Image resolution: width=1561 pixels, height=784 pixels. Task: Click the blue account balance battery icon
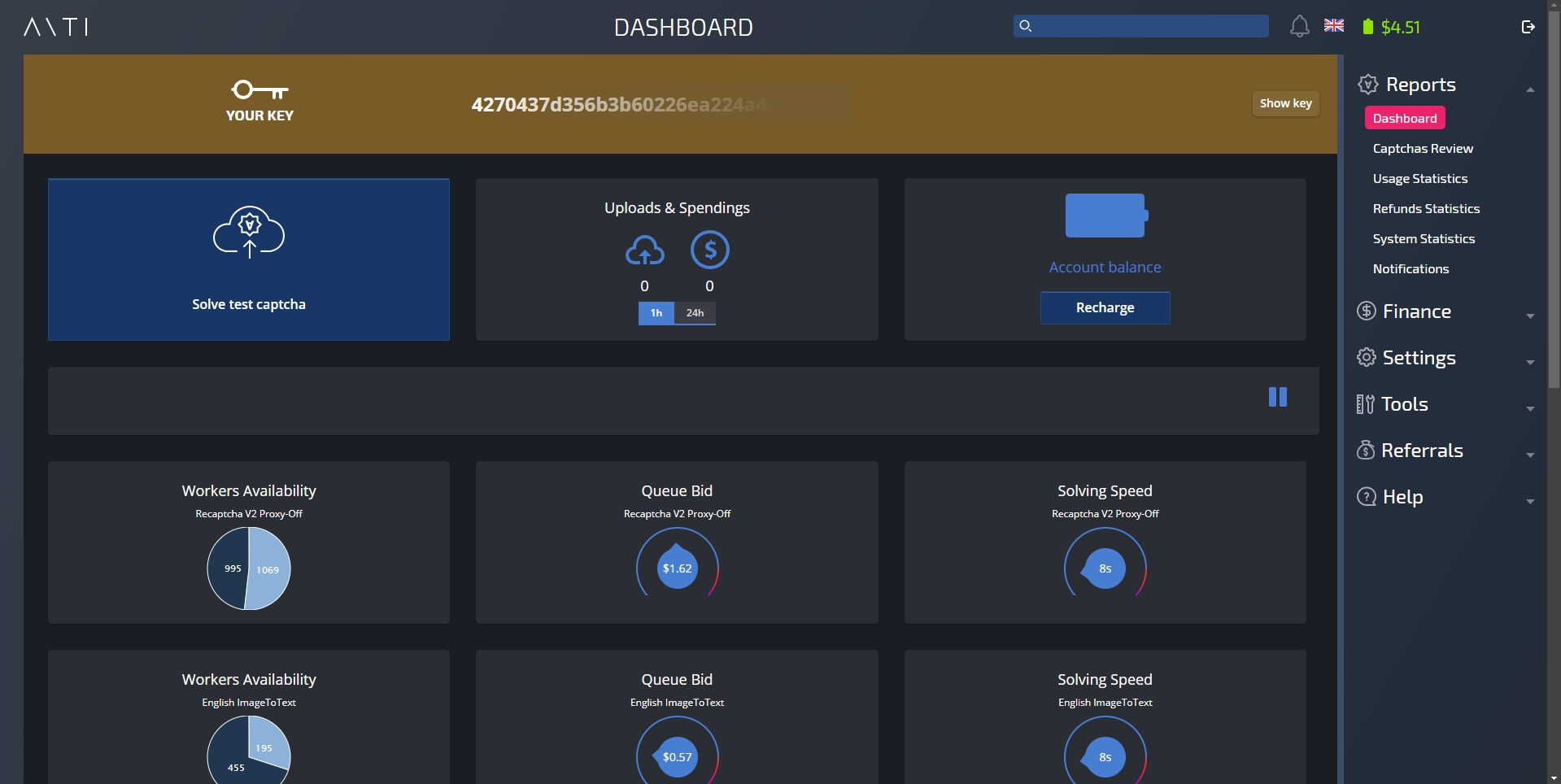click(1105, 216)
